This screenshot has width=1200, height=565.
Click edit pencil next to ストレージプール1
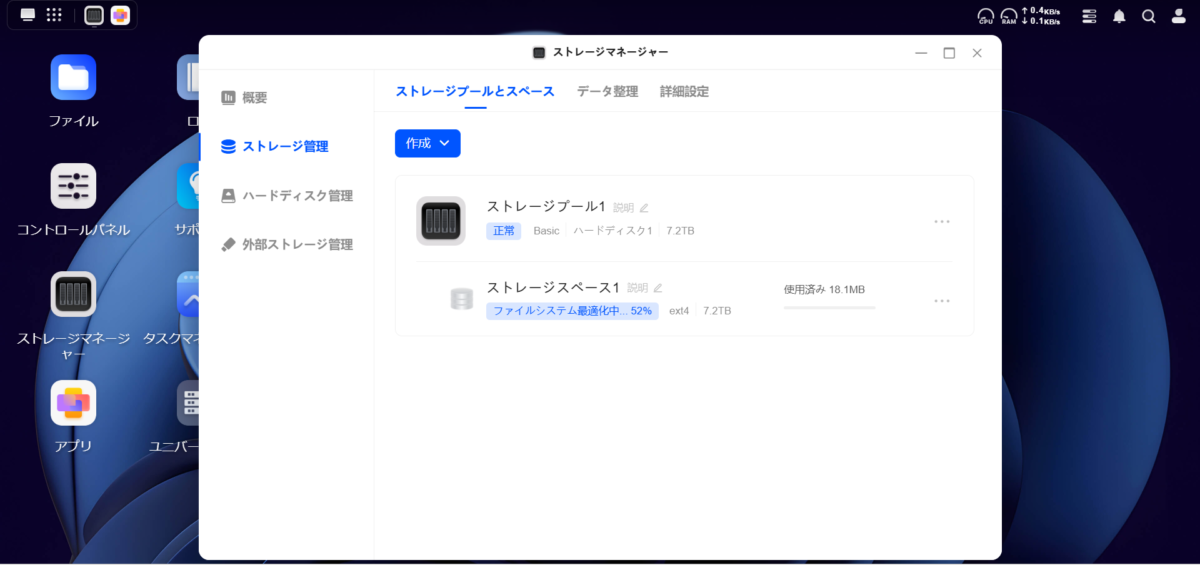point(644,208)
